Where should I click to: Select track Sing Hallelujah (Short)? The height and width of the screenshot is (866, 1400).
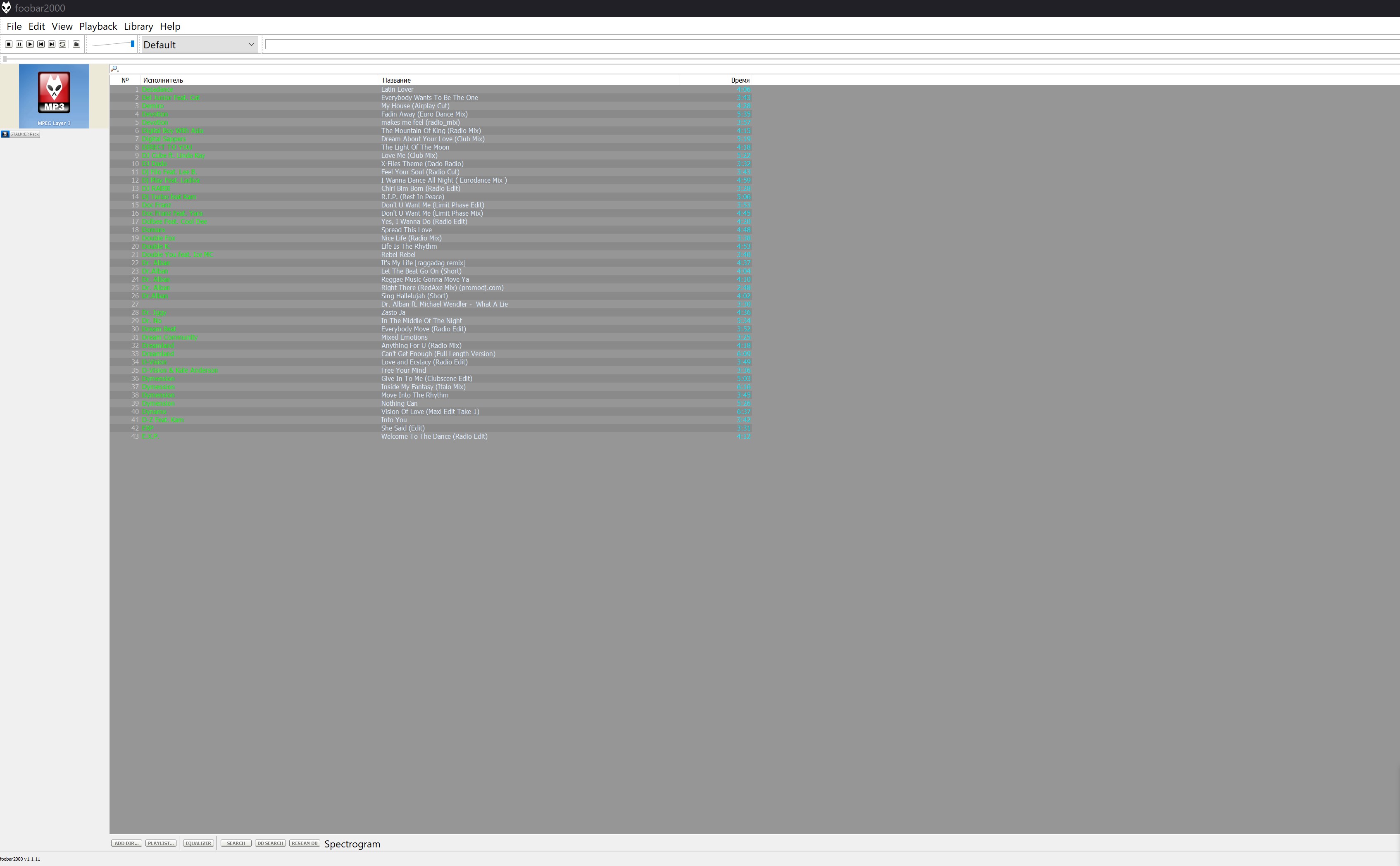point(414,296)
